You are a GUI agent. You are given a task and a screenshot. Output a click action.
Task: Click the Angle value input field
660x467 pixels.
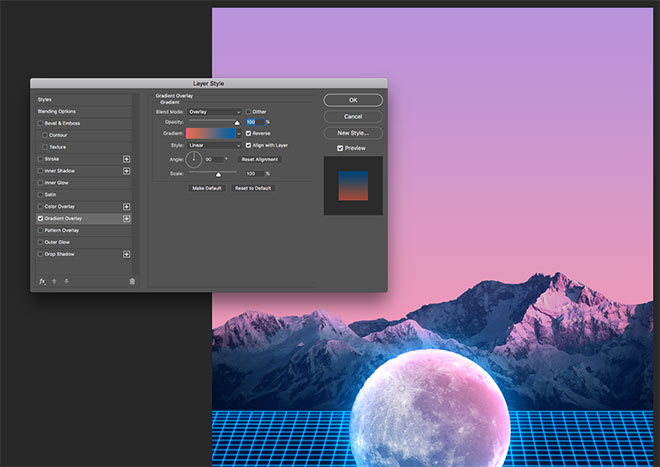214,159
